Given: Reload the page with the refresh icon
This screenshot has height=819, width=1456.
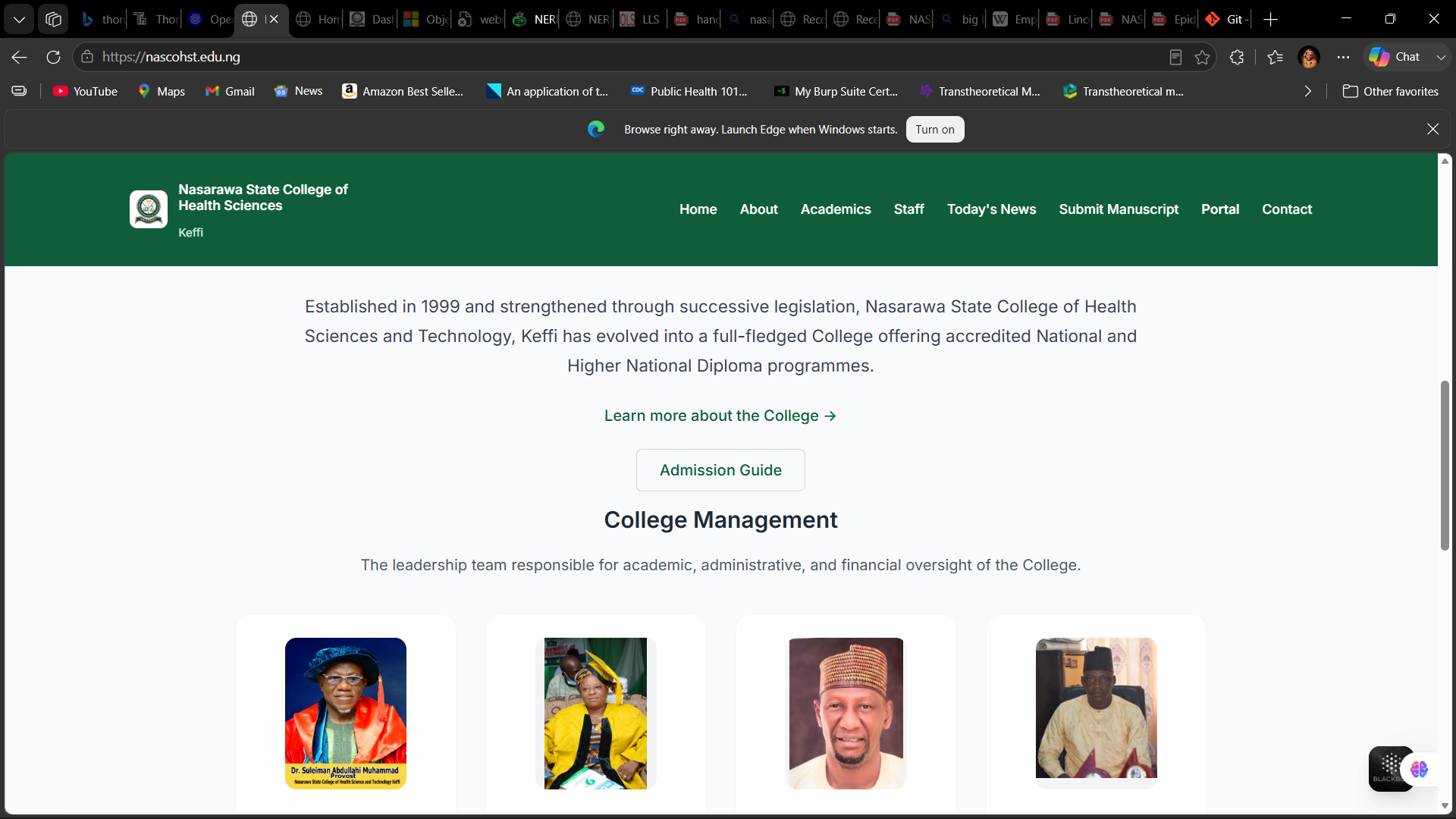Looking at the screenshot, I should pos(53,57).
